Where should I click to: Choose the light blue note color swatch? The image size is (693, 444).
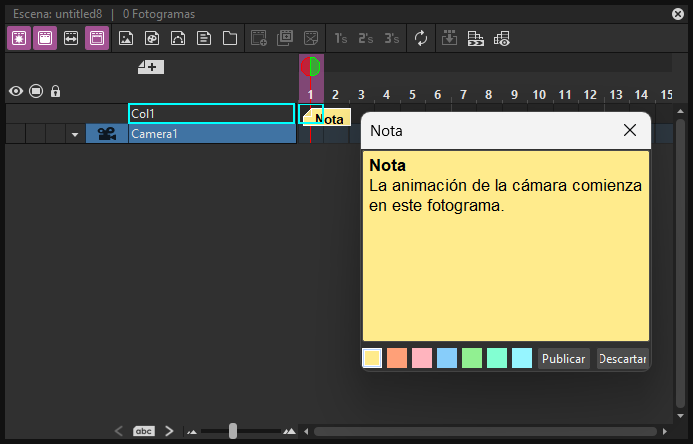click(447, 358)
